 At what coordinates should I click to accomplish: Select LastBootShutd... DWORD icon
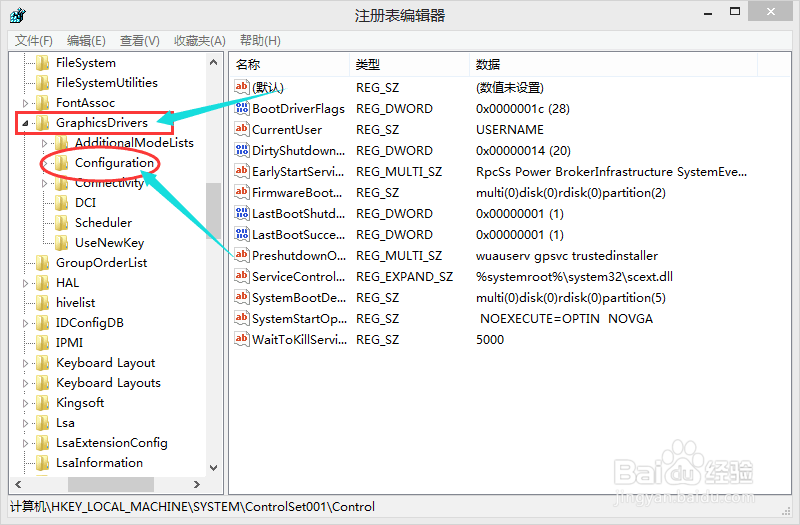(242, 213)
